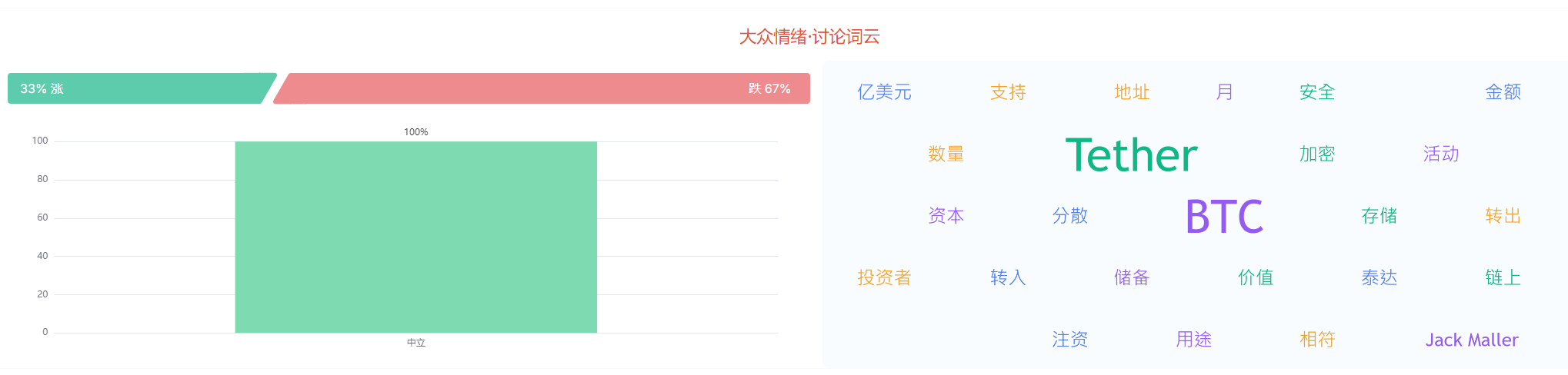Click the red 跌 67% sentiment bar
1568x375 pixels.
point(542,88)
